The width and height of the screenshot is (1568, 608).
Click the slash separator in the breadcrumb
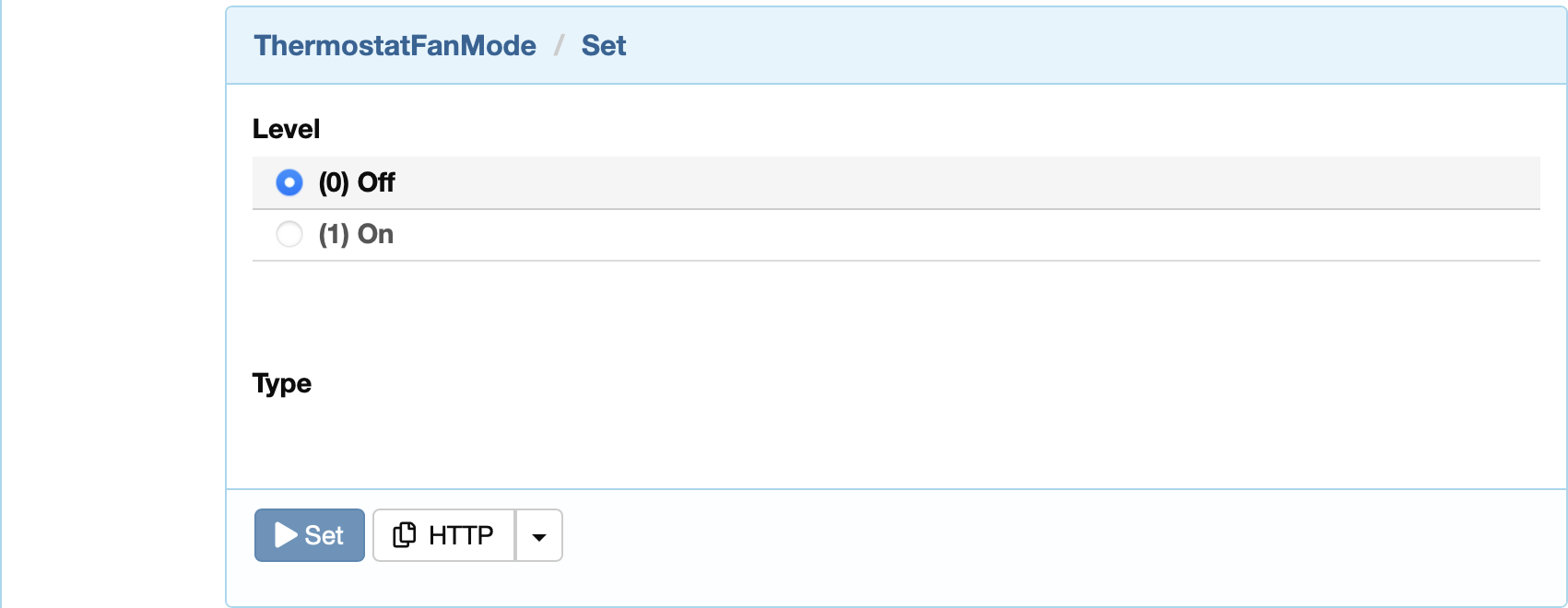559,45
